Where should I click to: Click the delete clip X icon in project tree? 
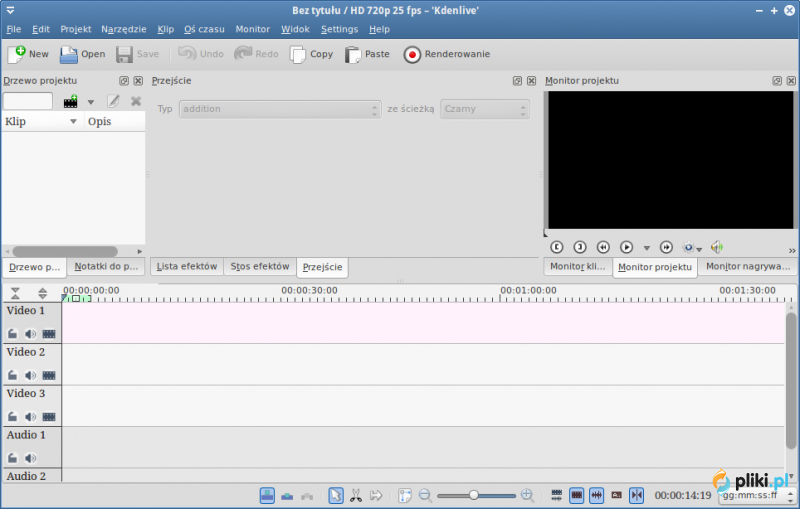136,101
